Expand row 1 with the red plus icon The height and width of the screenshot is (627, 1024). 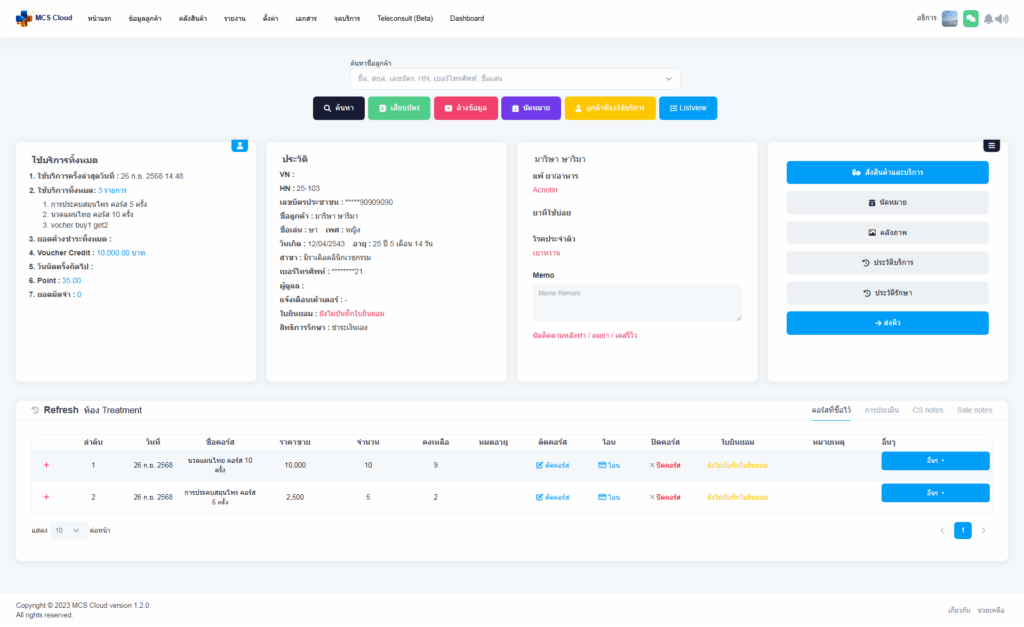(x=46, y=465)
